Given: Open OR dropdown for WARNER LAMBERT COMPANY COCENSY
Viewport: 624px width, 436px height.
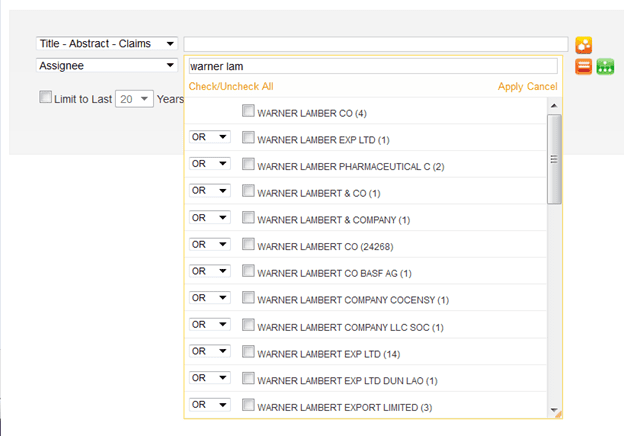Looking at the screenshot, I should (210, 298).
